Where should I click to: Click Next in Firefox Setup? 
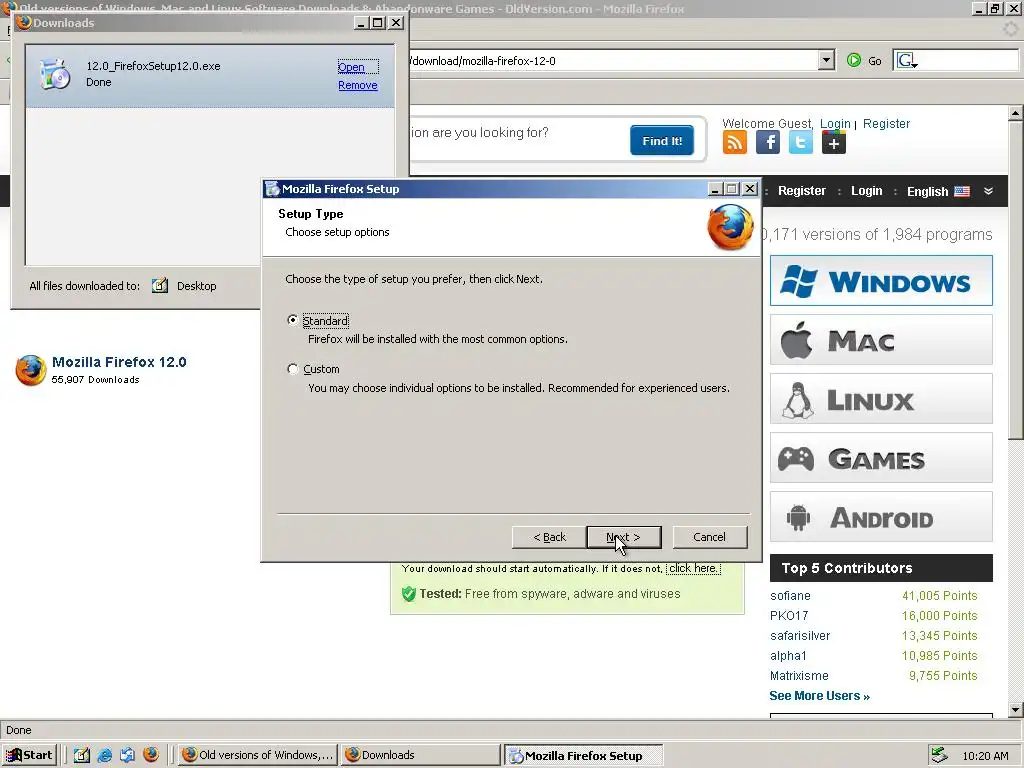click(624, 537)
